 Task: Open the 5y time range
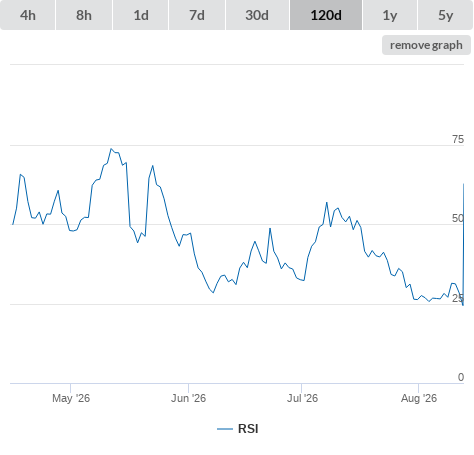click(446, 15)
